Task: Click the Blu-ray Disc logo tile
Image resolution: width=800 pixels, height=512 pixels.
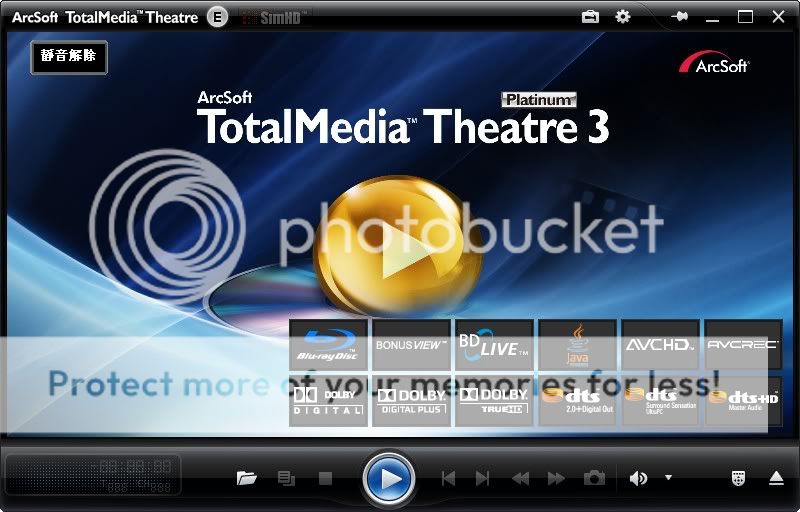Action: (x=328, y=345)
